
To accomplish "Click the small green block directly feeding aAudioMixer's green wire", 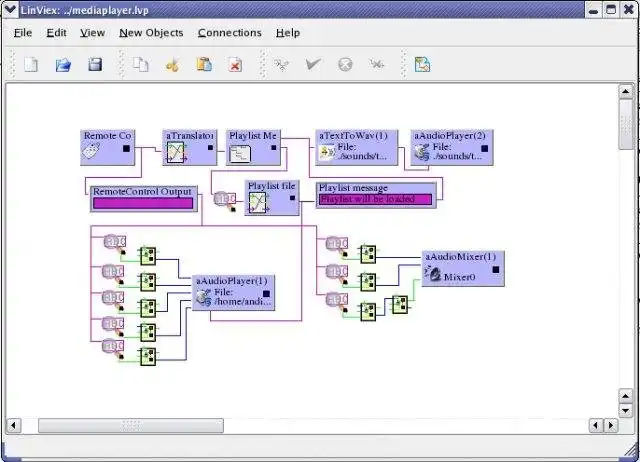I will [x=400, y=304].
